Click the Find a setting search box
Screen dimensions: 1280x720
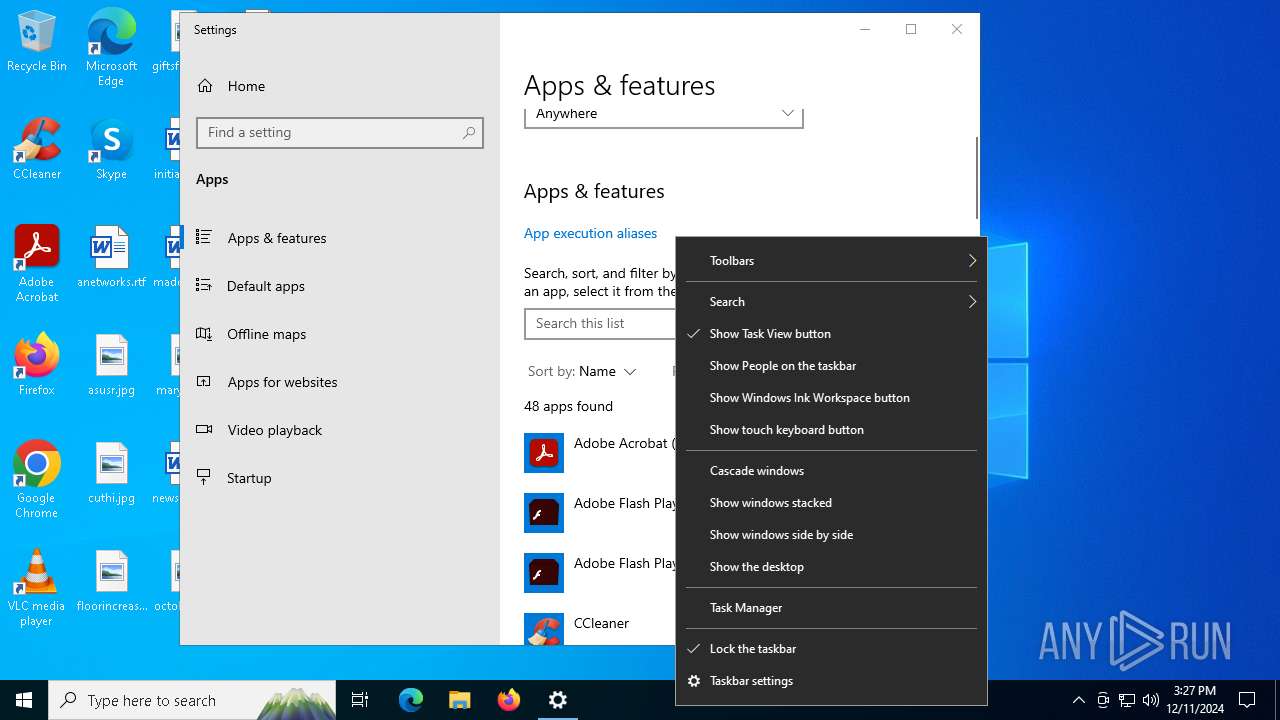coord(340,132)
